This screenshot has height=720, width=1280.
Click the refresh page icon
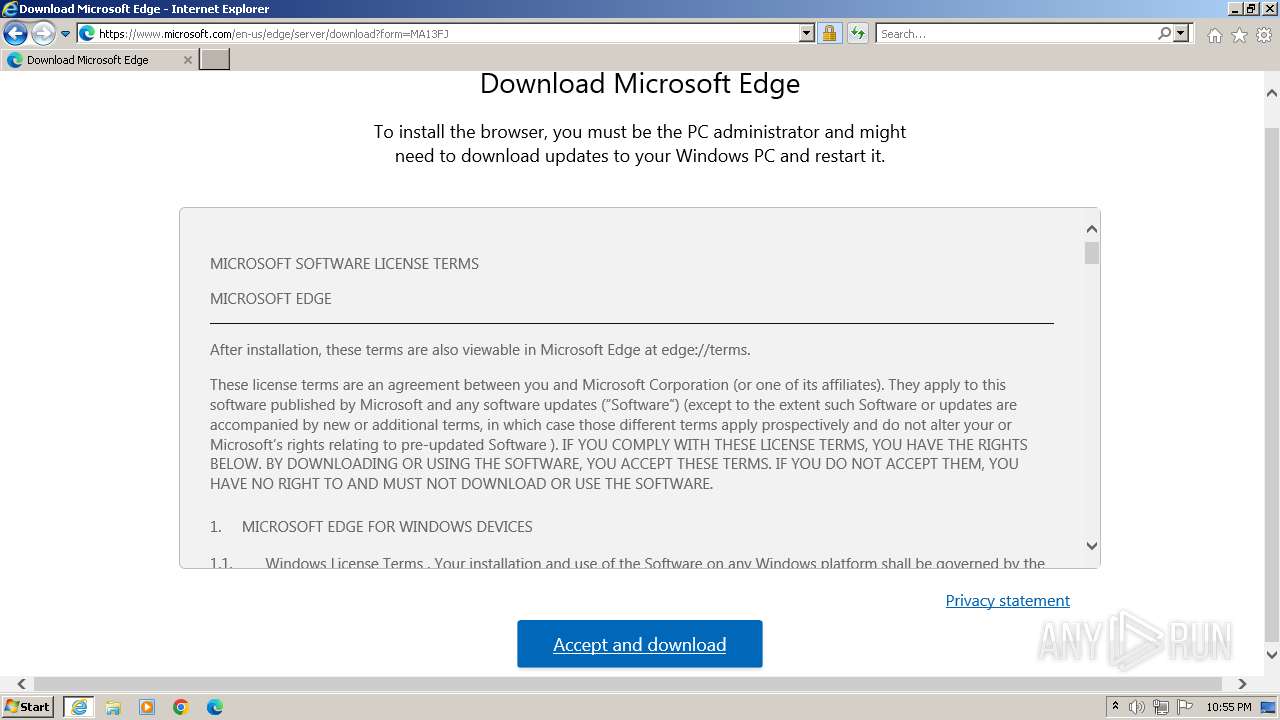pos(858,33)
